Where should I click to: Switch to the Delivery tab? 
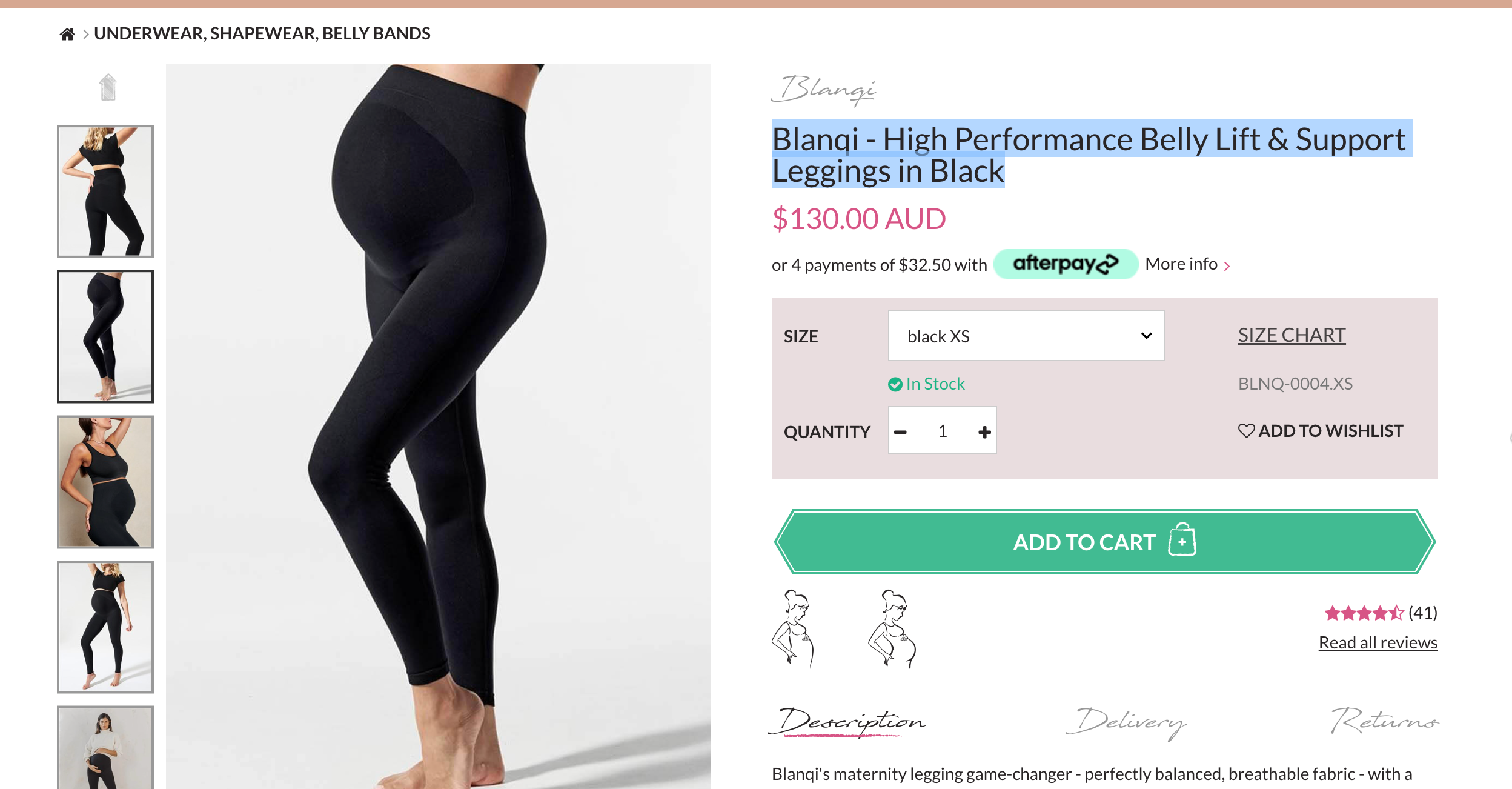pyautogui.click(x=1126, y=722)
